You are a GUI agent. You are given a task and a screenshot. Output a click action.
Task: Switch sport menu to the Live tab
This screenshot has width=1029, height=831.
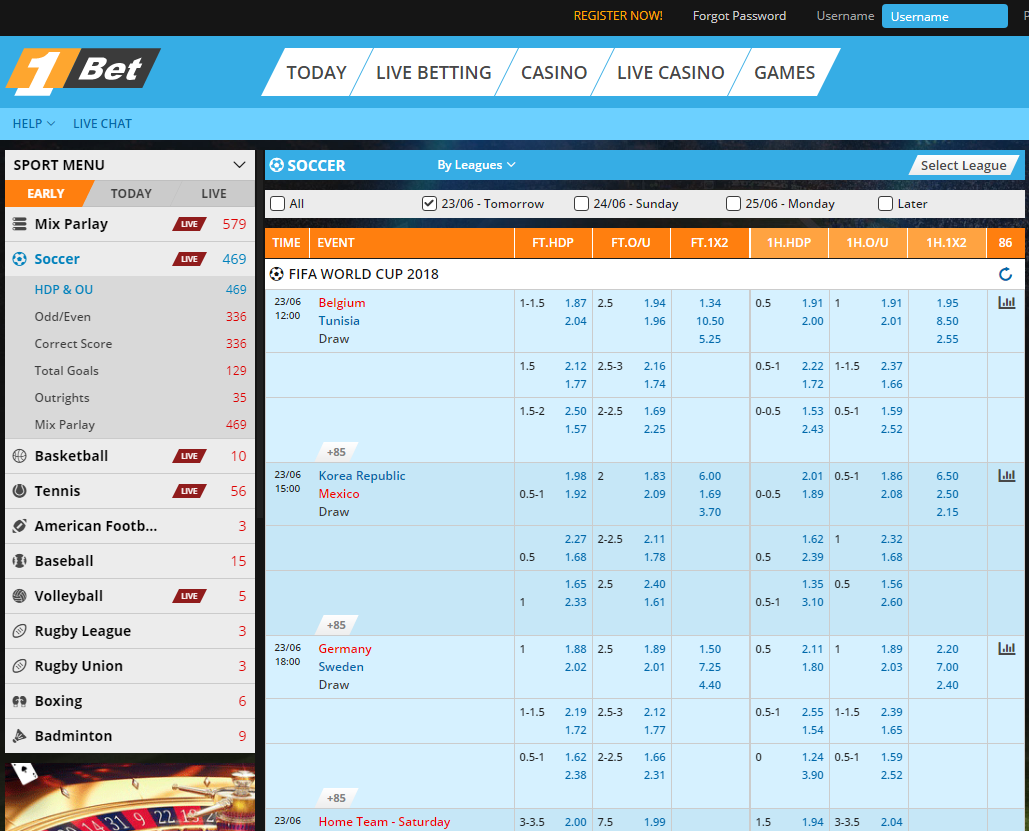tap(214, 194)
